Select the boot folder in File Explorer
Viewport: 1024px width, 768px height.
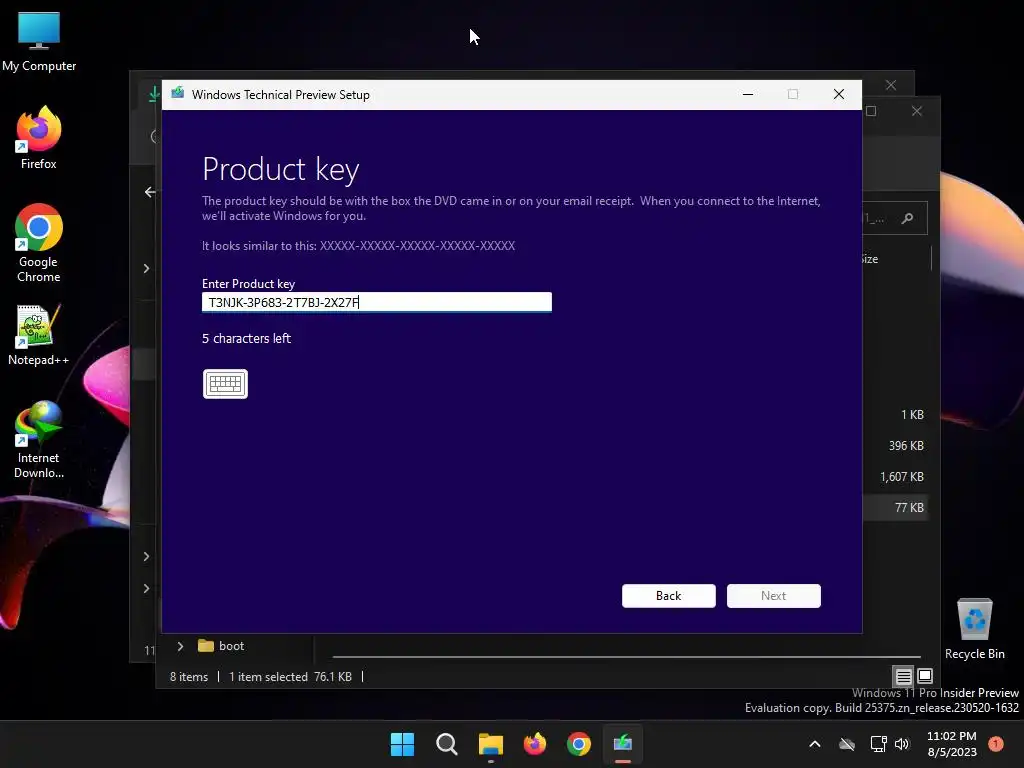(222, 646)
